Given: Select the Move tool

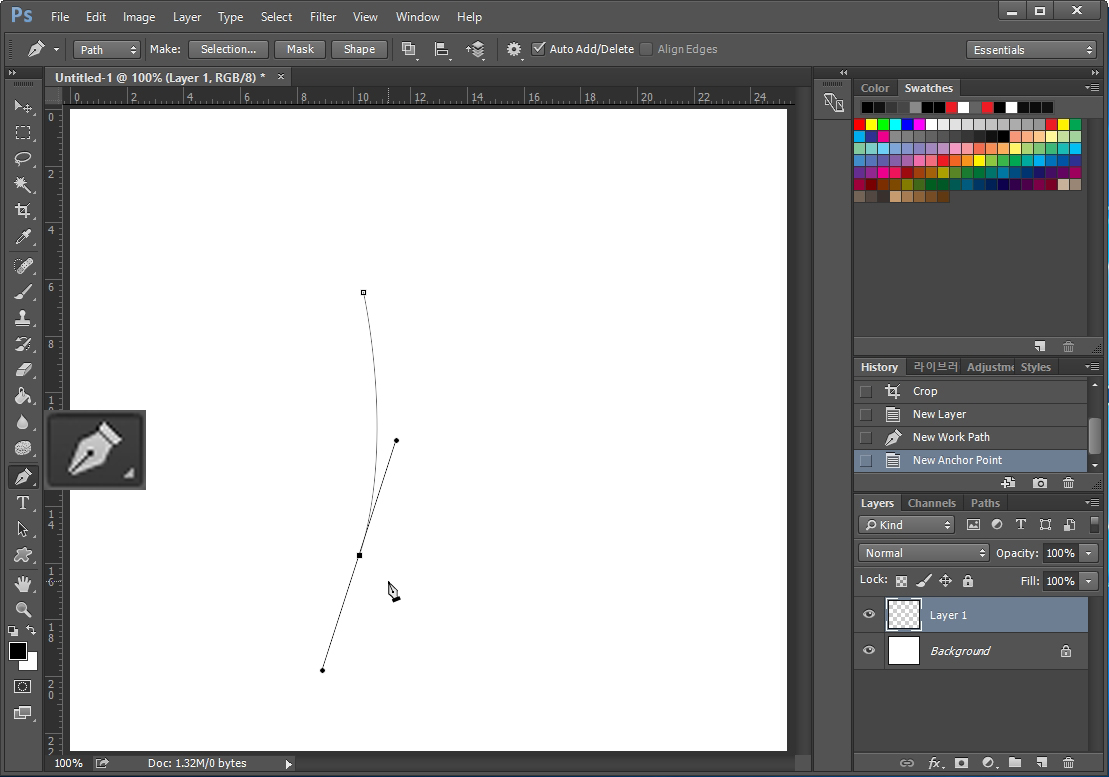Looking at the screenshot, I should coord(23,106).
